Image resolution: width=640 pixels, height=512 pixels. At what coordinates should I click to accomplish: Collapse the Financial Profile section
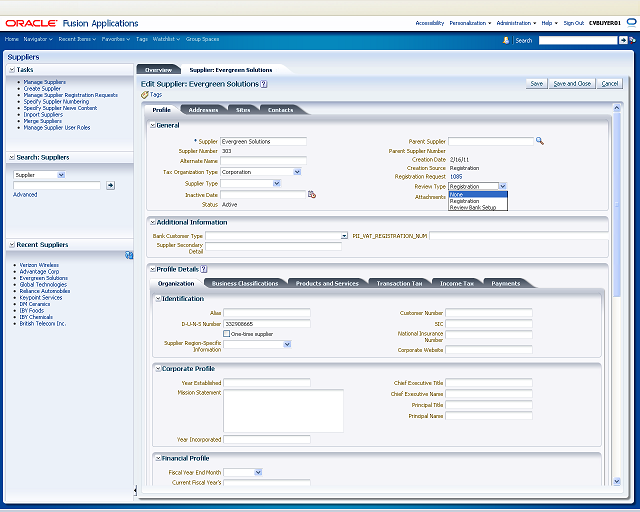[158, 459]
